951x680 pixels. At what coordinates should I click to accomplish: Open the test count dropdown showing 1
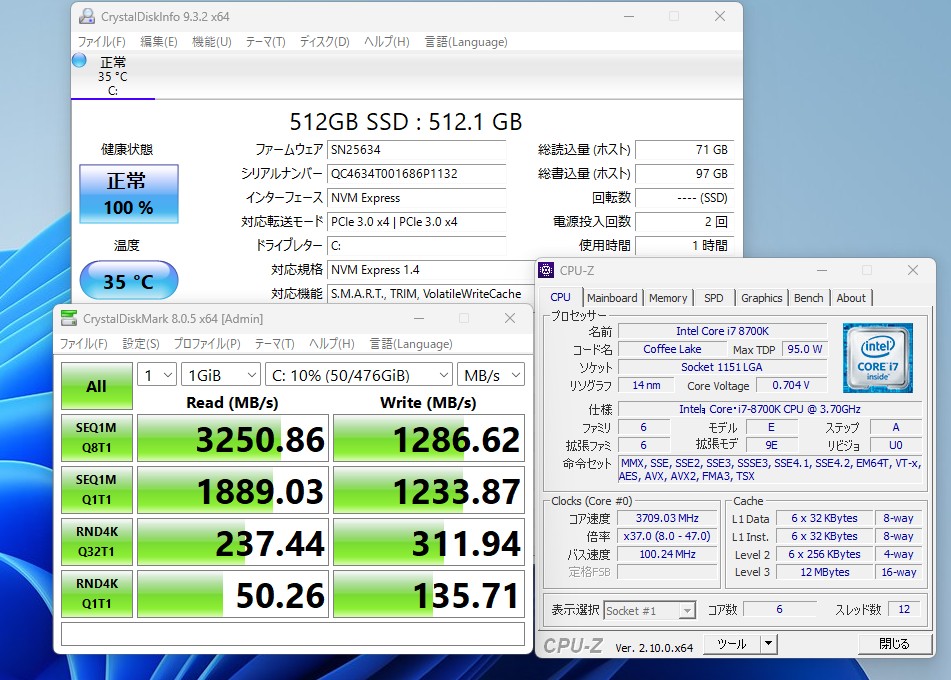tap(157, 375)
